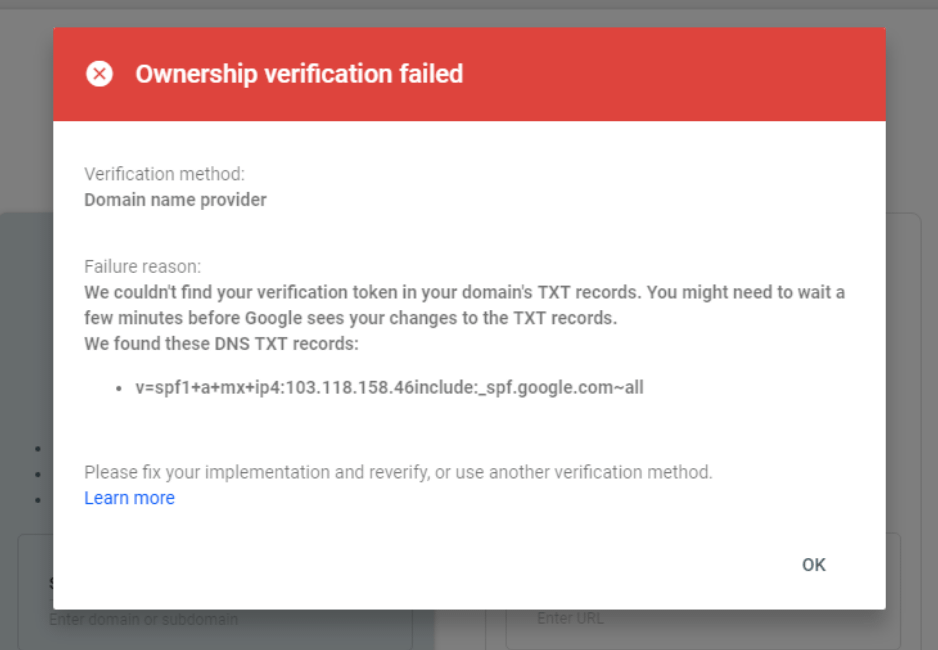Click the "We found these DNS TXT records" line

(221, 344)
